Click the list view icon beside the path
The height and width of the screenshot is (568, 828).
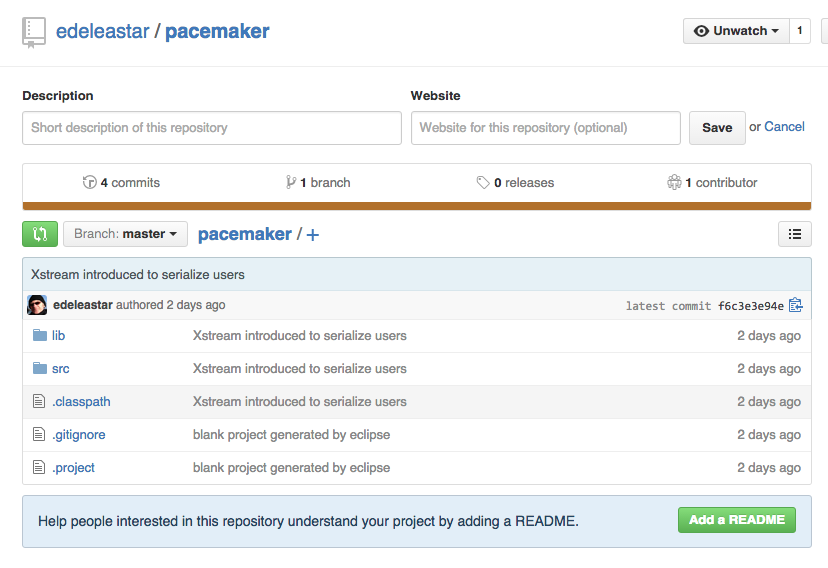click(795, 234)
